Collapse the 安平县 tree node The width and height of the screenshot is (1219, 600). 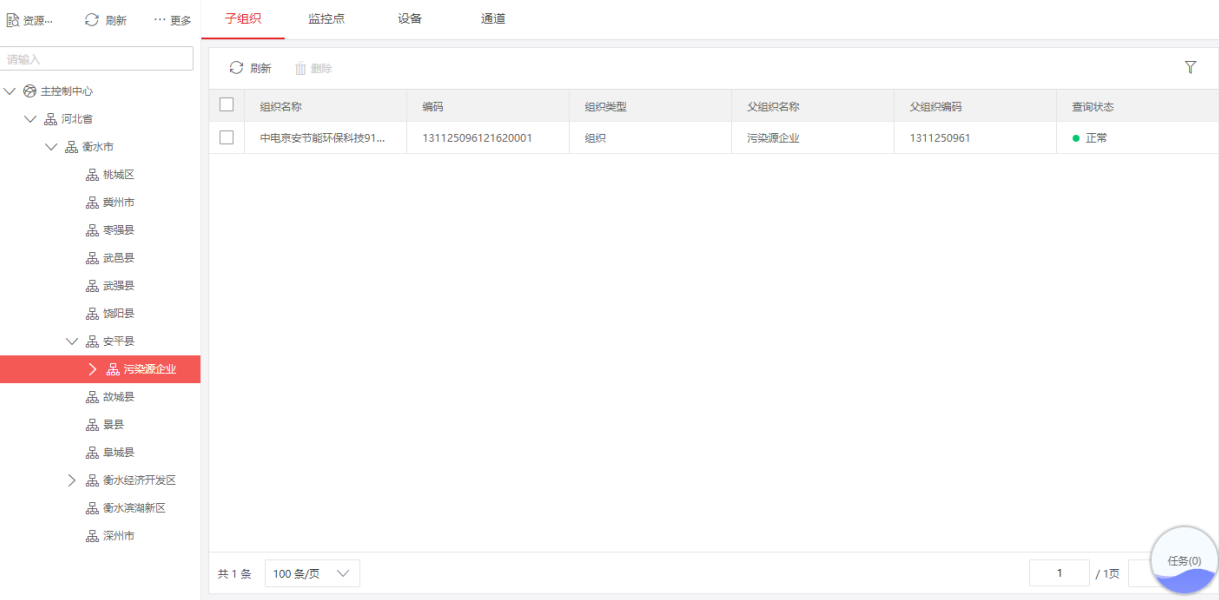pyautogui.click(x=72, y=341)
